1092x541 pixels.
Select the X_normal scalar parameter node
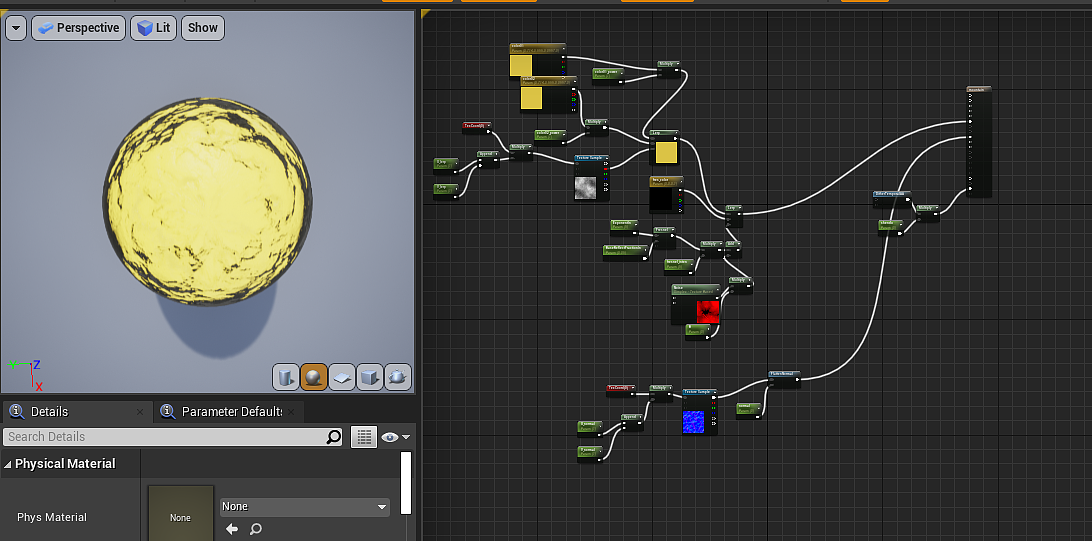(x=591, y=428)
